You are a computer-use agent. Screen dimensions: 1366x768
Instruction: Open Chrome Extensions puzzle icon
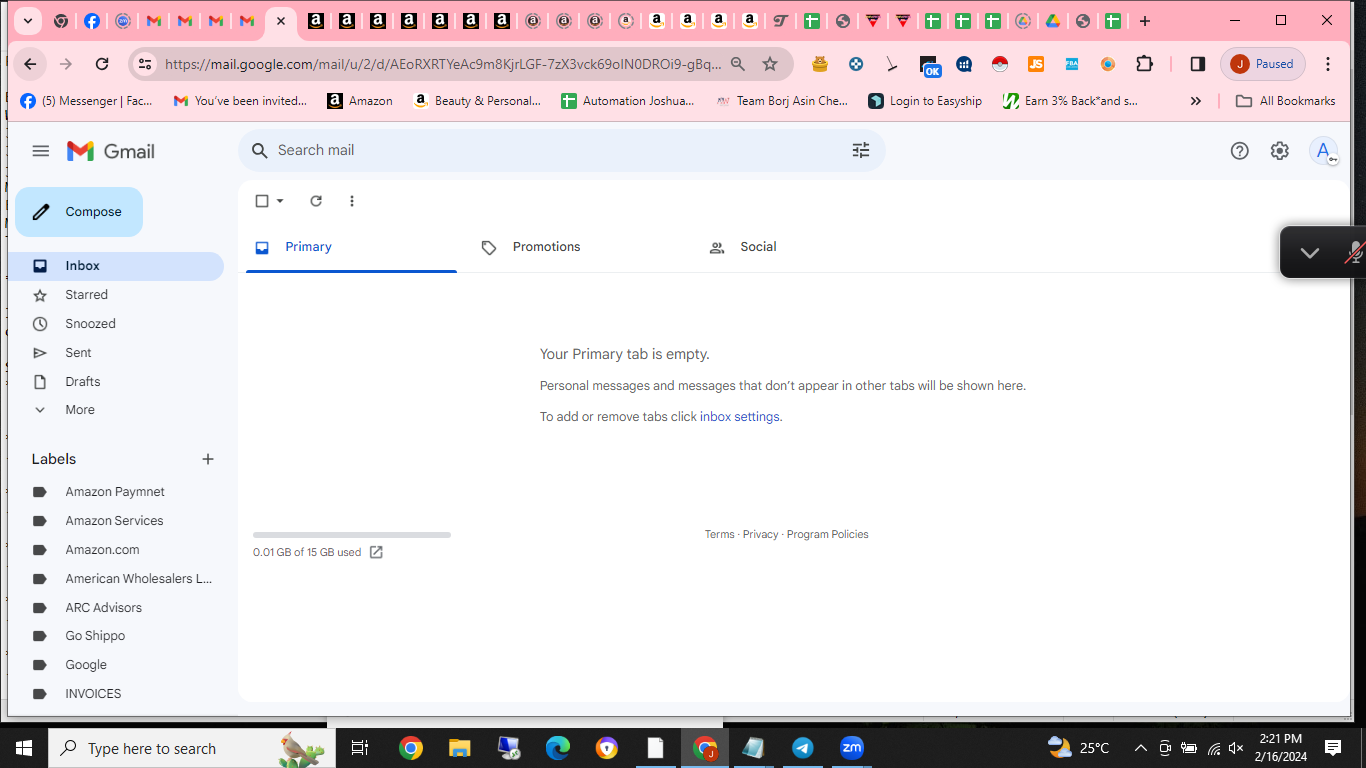pyautogui.click(x=1144, y=64)
